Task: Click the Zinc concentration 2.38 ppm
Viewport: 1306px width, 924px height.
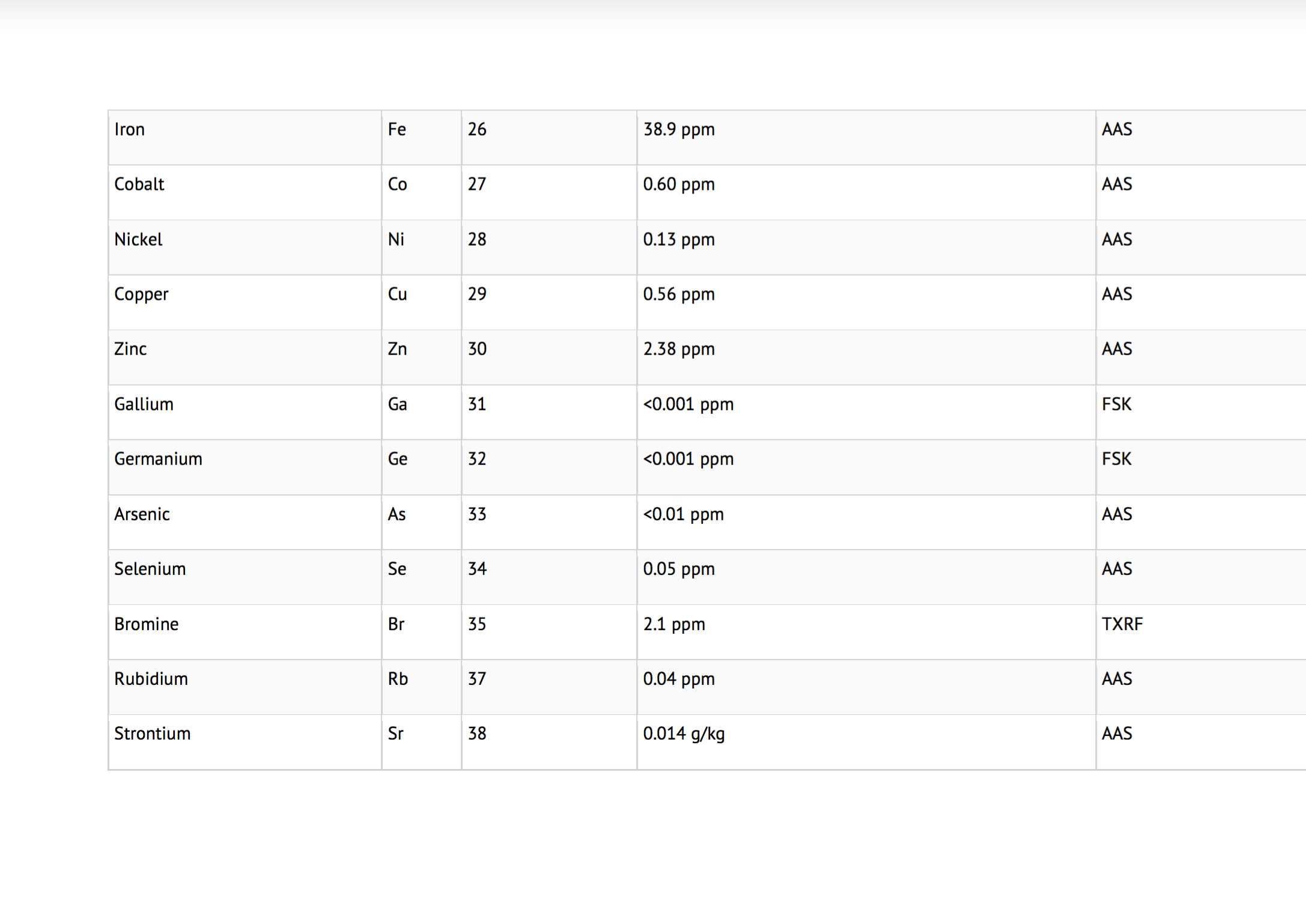Action: click(x=679, y=349)
